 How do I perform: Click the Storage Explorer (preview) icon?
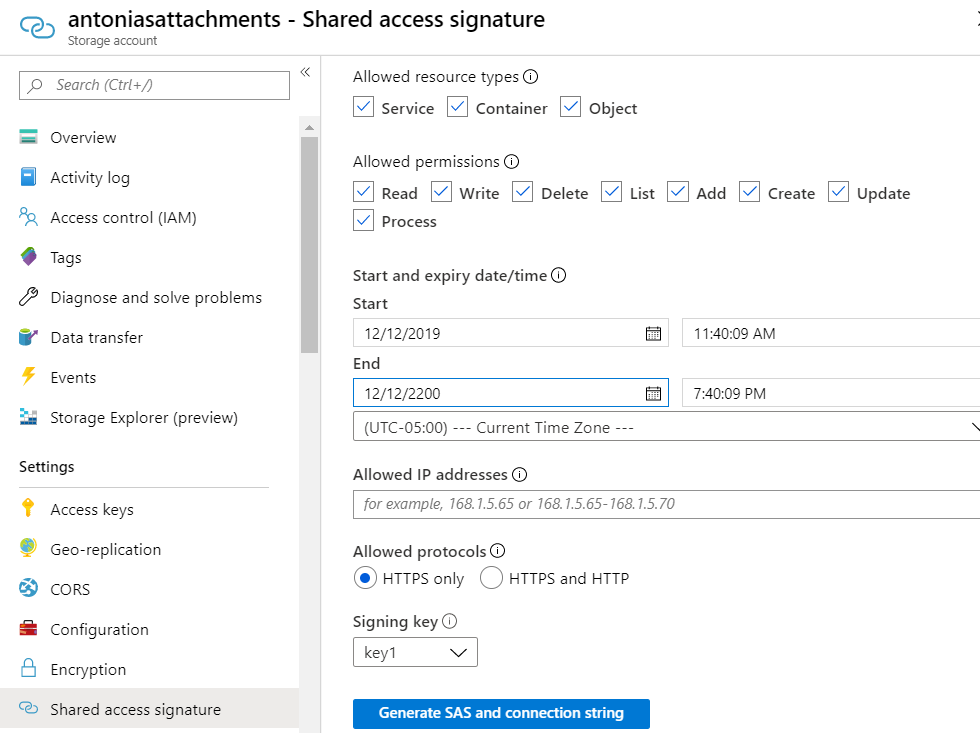(28, 417)
